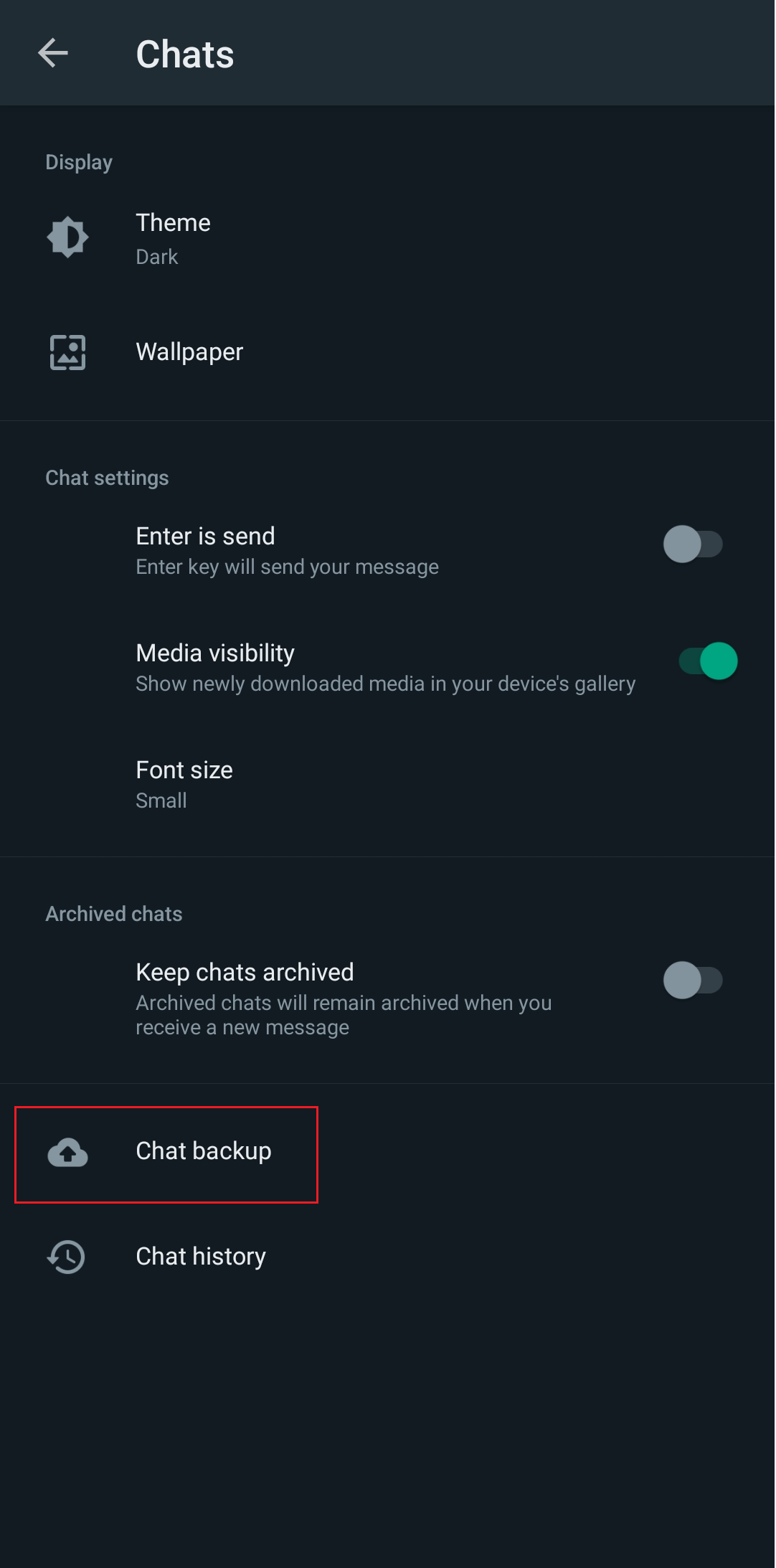Viewport: 776px width, 1568px height.
Task: Tap the Chats page title
Action: point(185,55)
